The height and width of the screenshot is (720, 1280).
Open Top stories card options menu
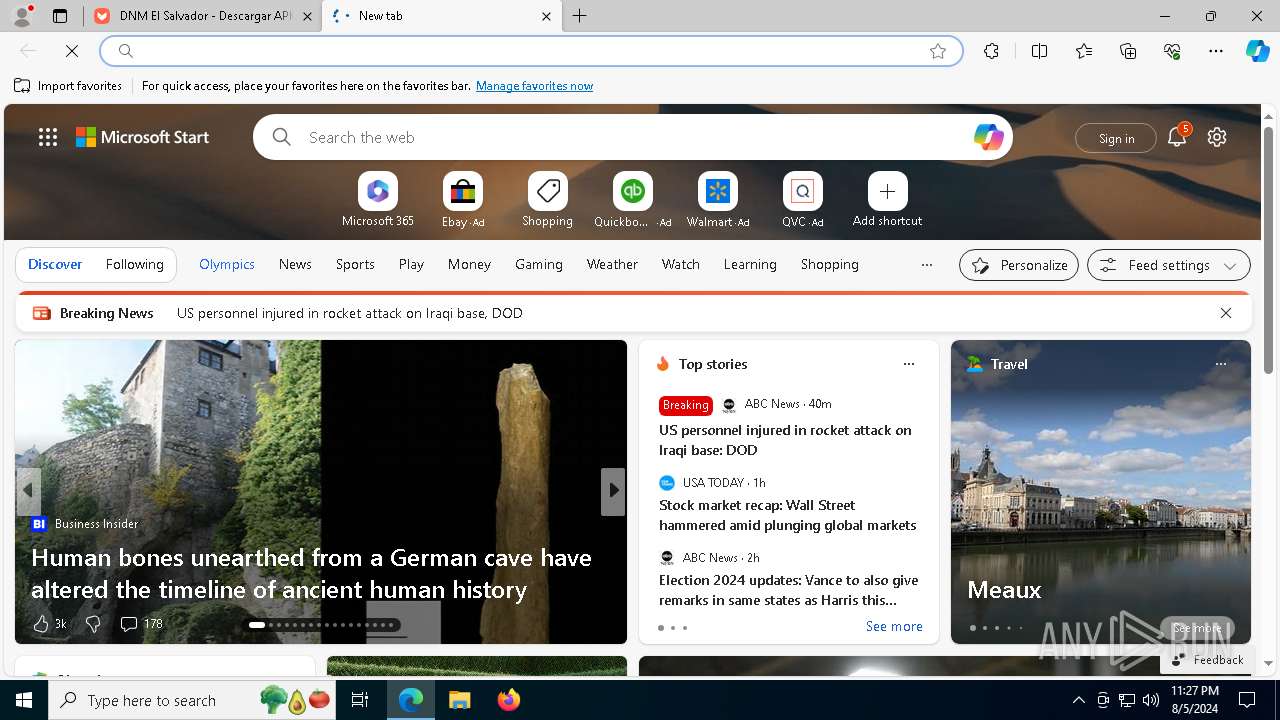(x=909, y=364)
